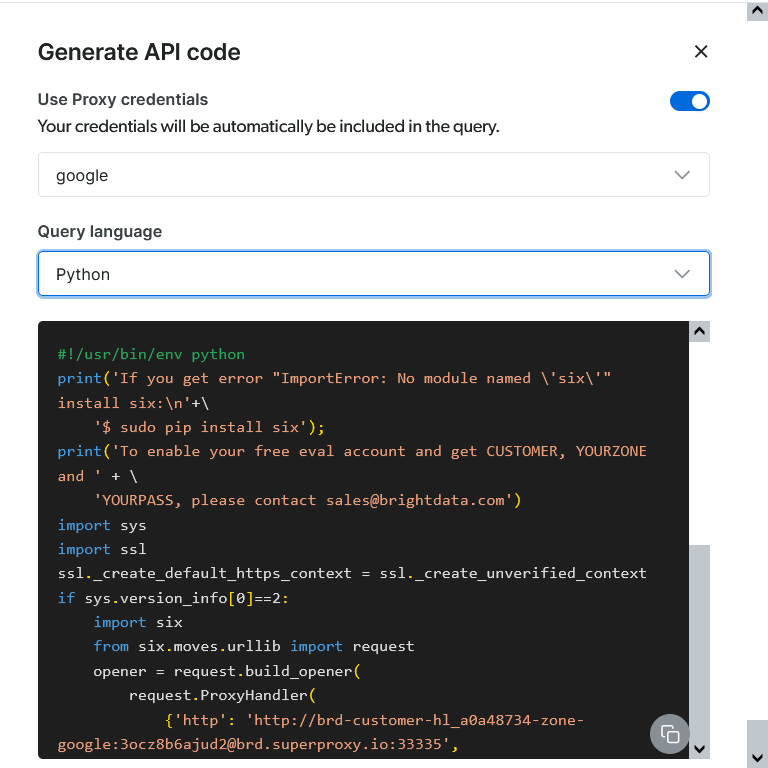Click the page scroll-down arrow at bottom right
768x768 pixels.
(757, 758)
